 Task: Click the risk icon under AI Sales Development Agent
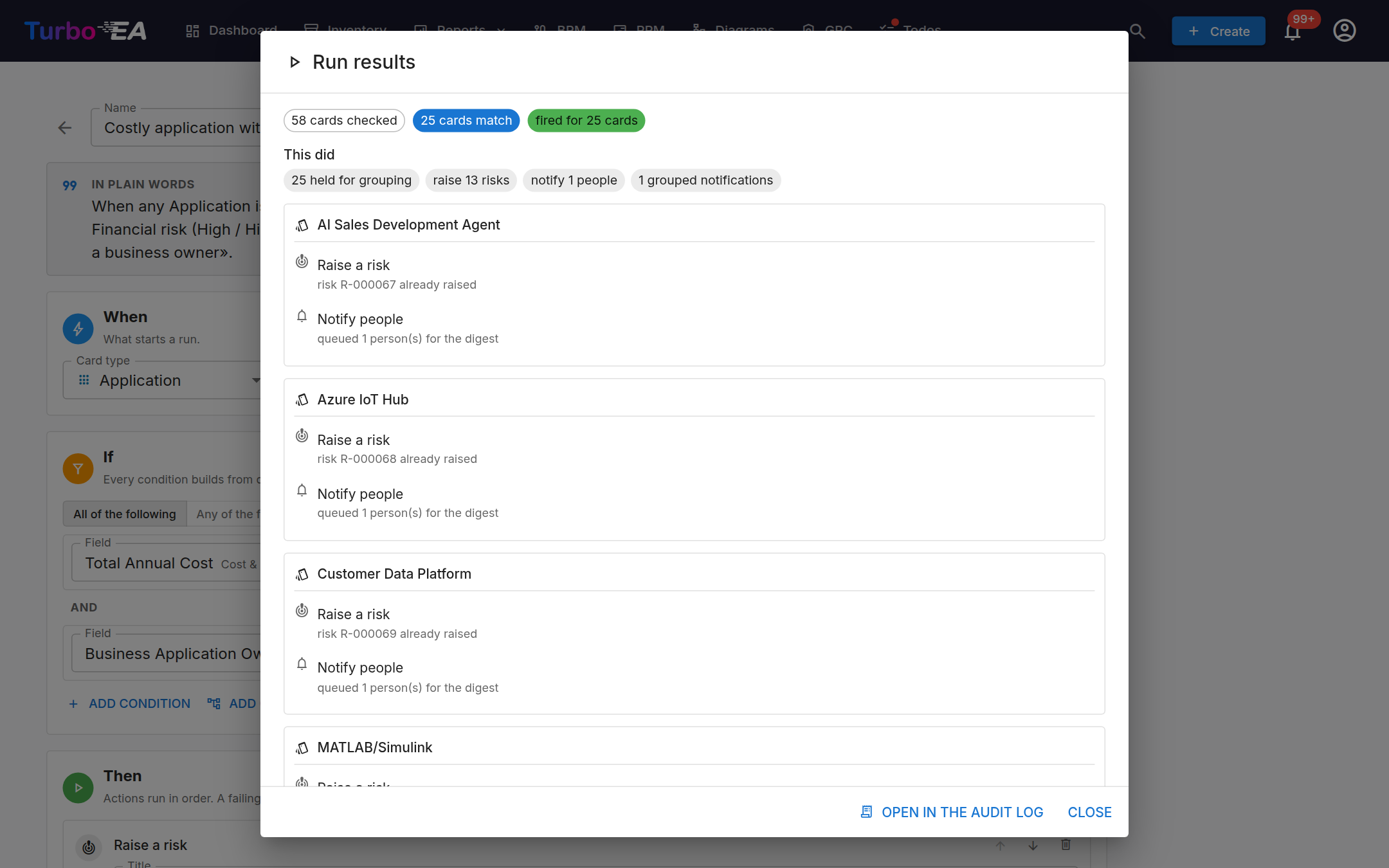pos(302,262)
